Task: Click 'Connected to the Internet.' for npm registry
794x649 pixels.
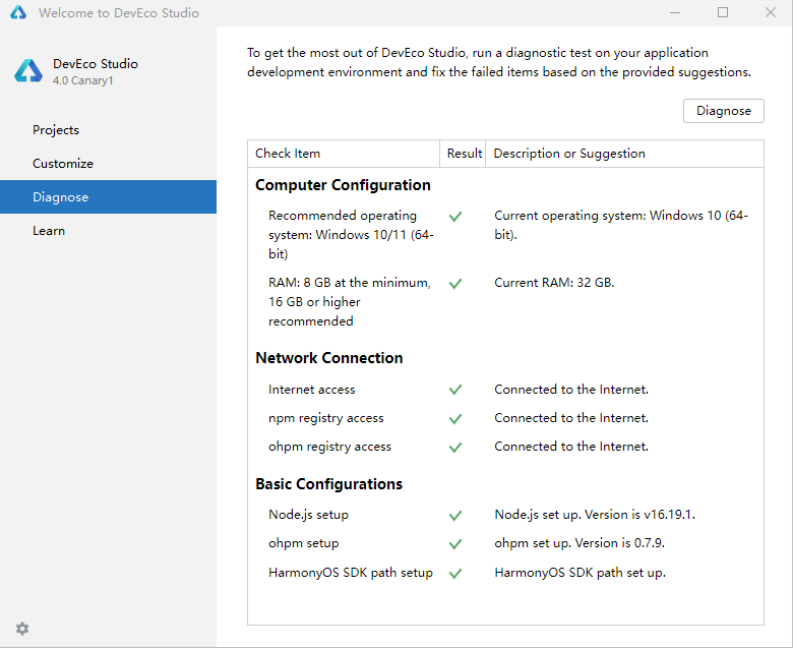Action: pyautogui.click(x=571, y=418)
